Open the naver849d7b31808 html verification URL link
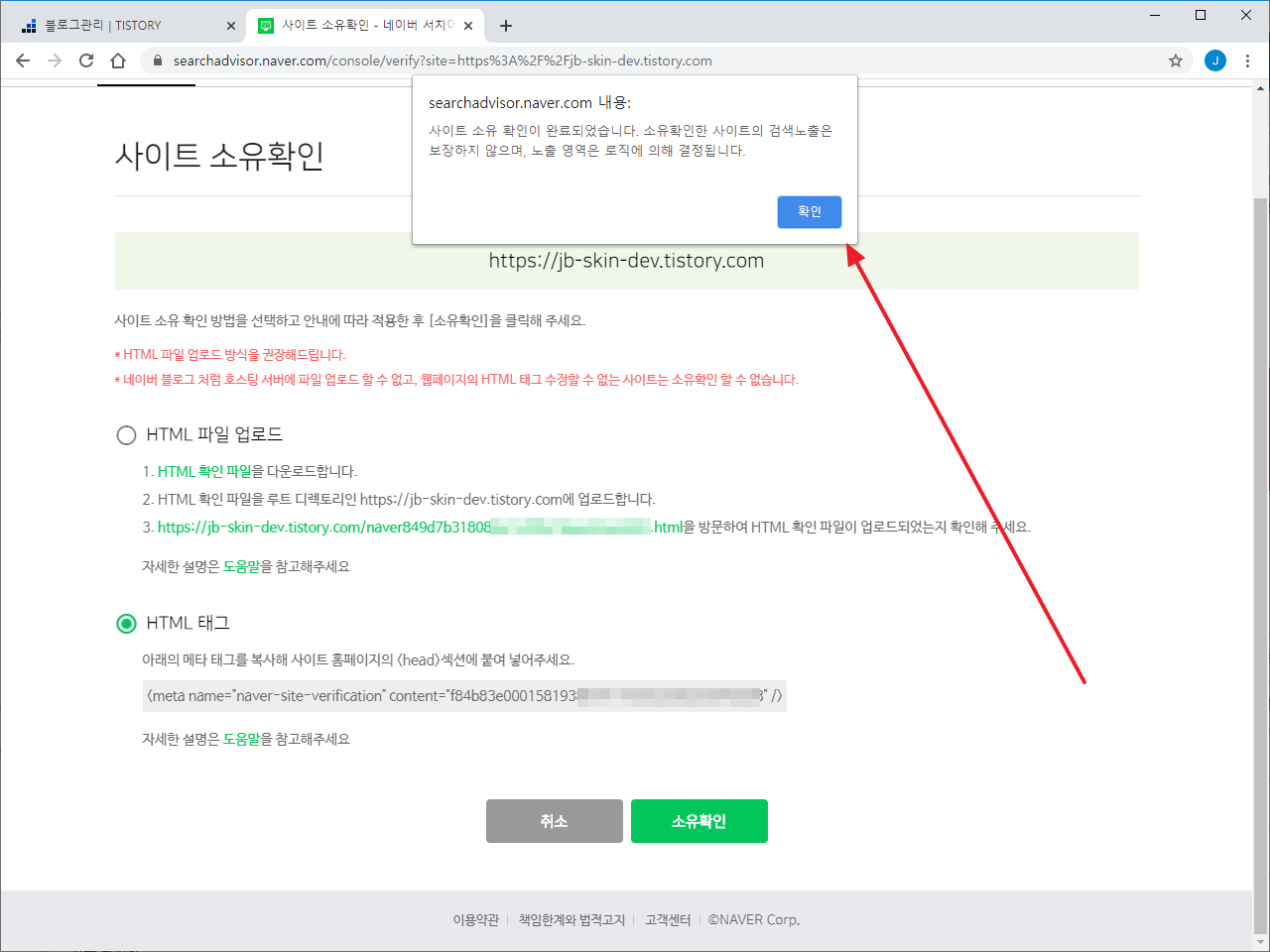The image size is (1270, 952). pos(420,527)
